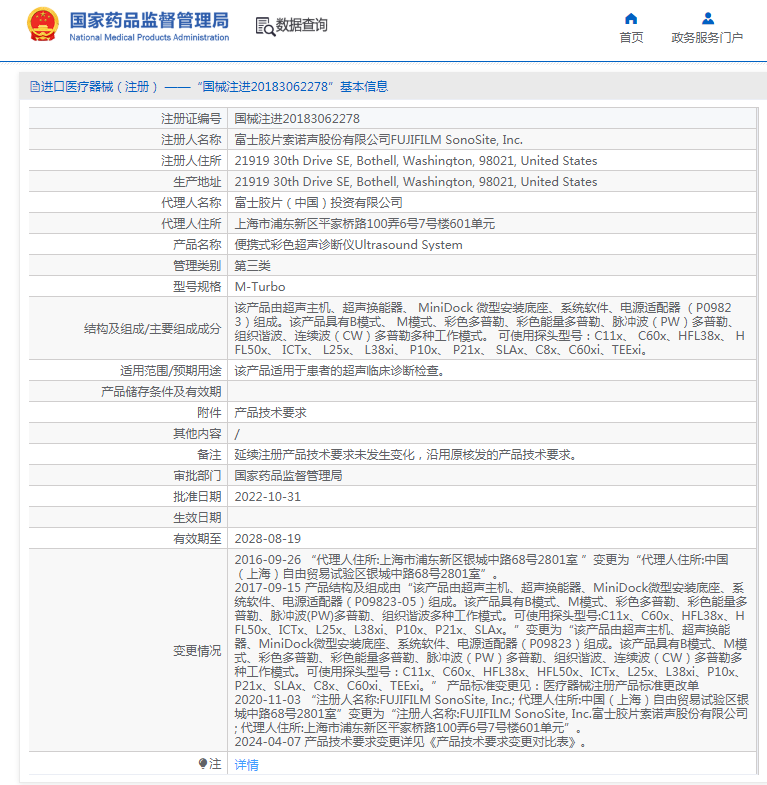Click 国家药品监督管理局 header title

pyautogui.click(x=149, y=21)
